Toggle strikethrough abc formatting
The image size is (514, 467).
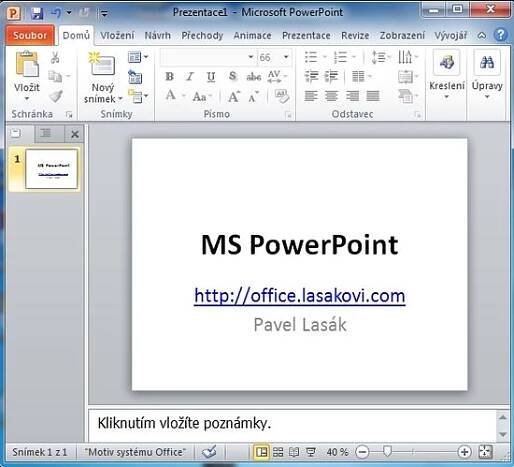coord(254,77)
